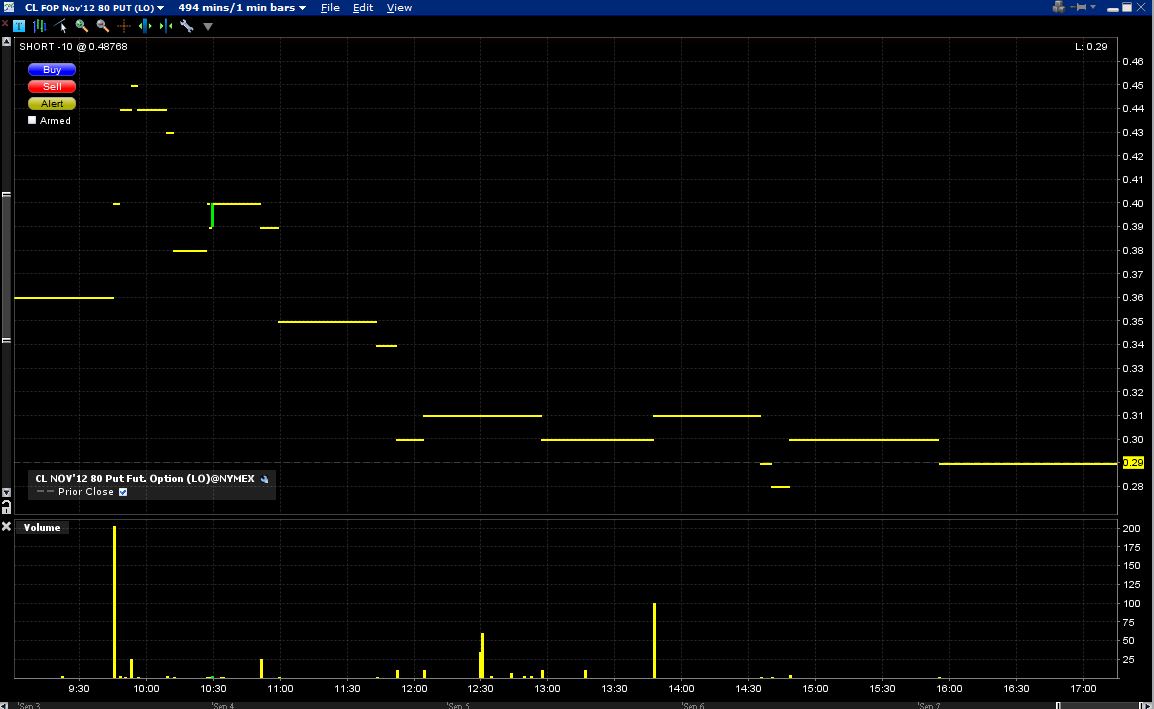Click the zoom in magnifier icon

coord(82,26)
